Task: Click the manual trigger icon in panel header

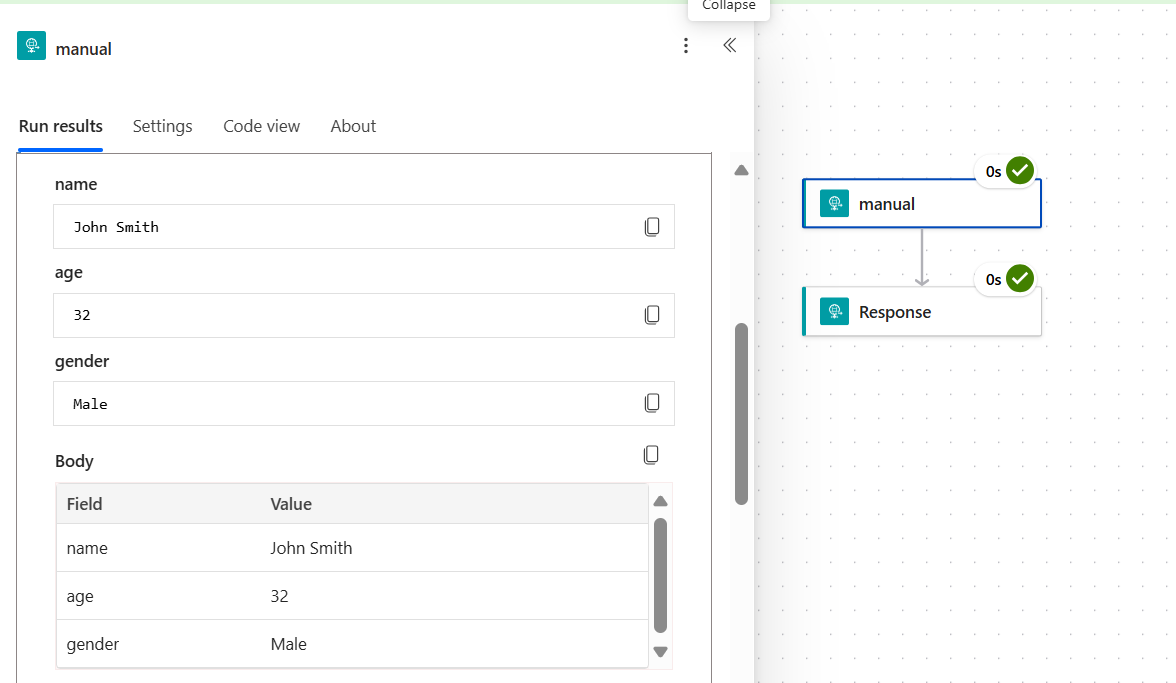Action: pos(32,46)
